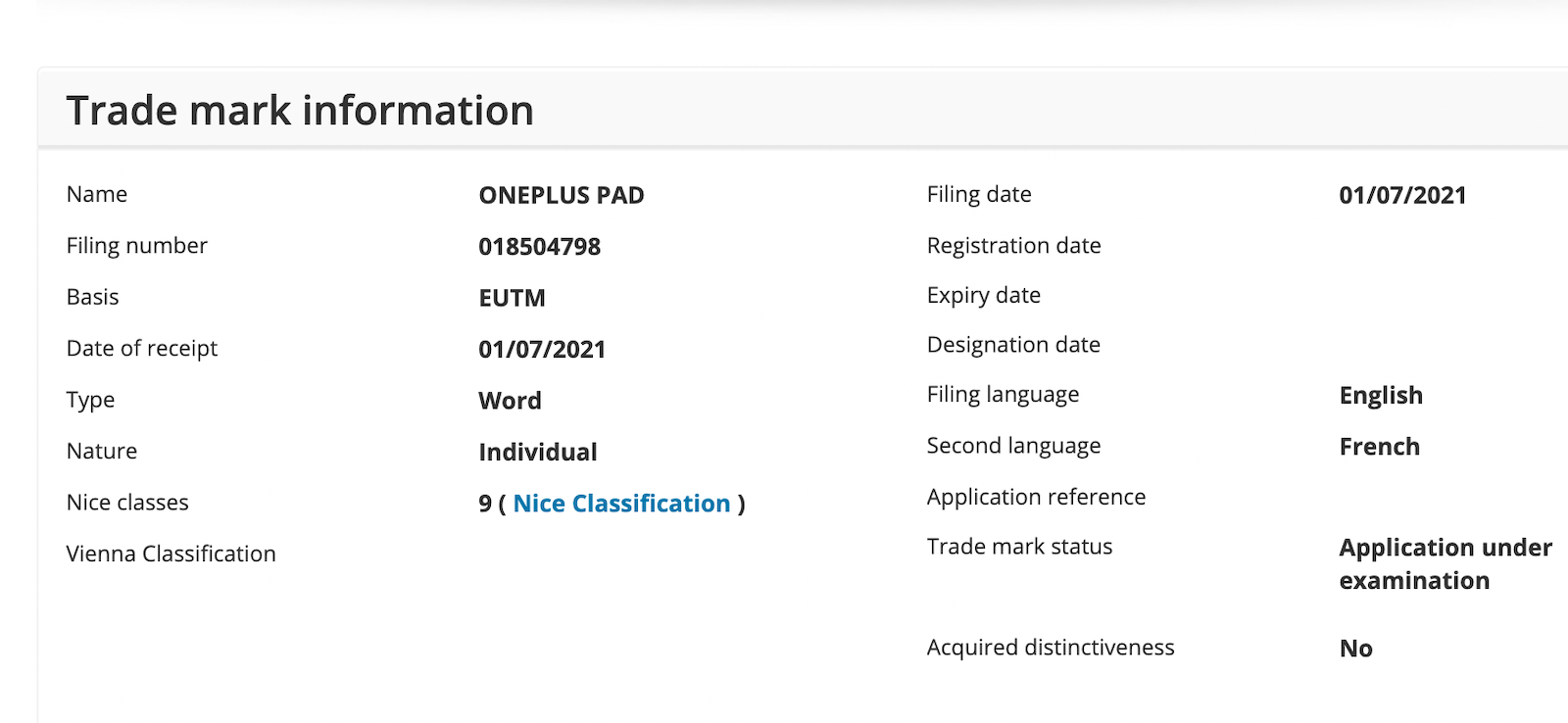
Task: Click the Acquired distinctiveness No value
Action: (x=1355, y=649)
